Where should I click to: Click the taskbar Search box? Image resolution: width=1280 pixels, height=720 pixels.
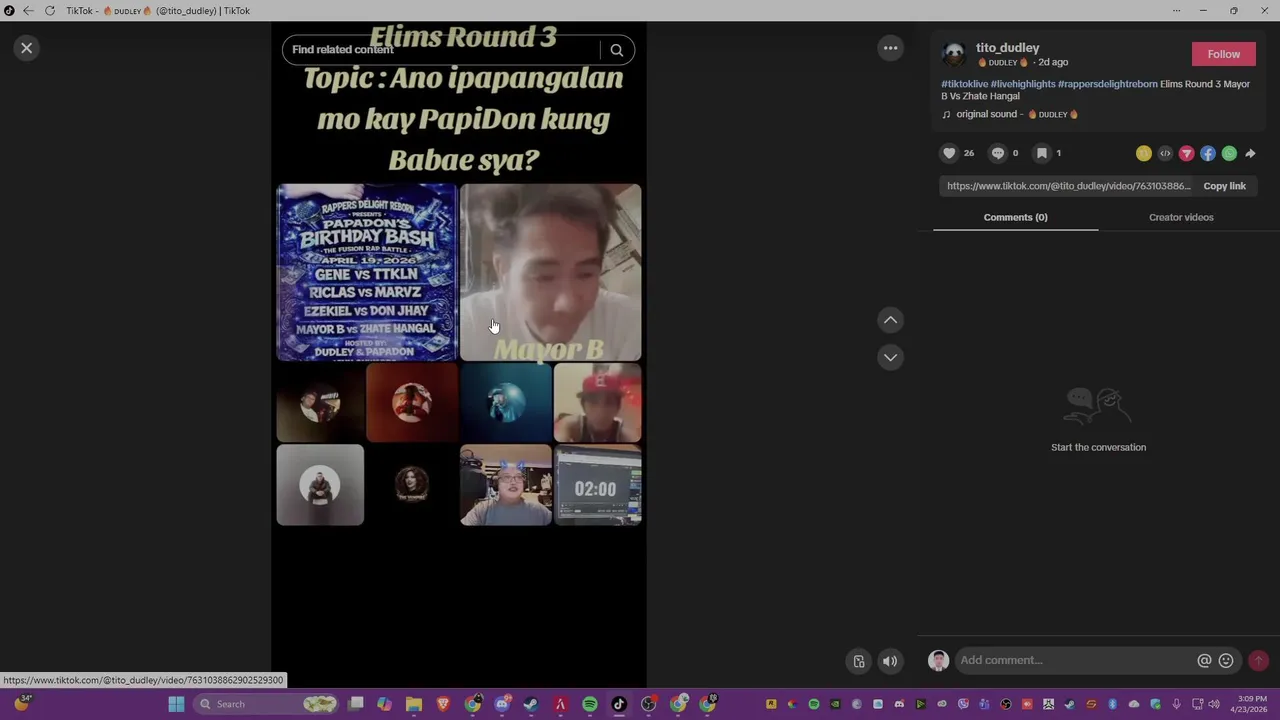coord(266,704)
